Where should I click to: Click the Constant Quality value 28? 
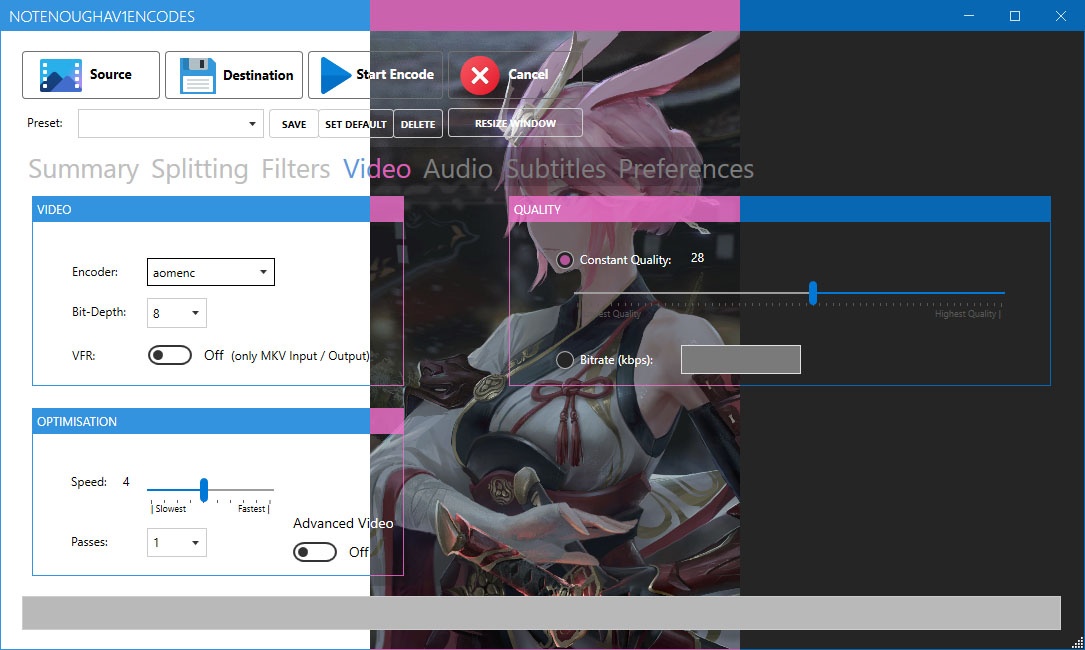[698, 258]
